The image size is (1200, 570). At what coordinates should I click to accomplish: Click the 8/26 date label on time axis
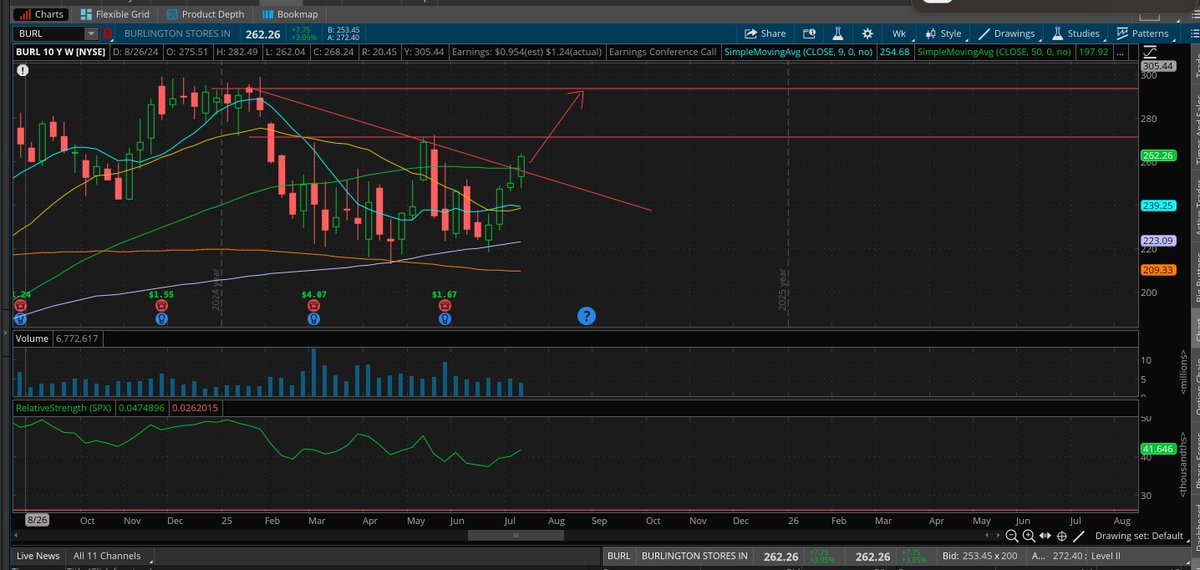click(x=37, y=521)
